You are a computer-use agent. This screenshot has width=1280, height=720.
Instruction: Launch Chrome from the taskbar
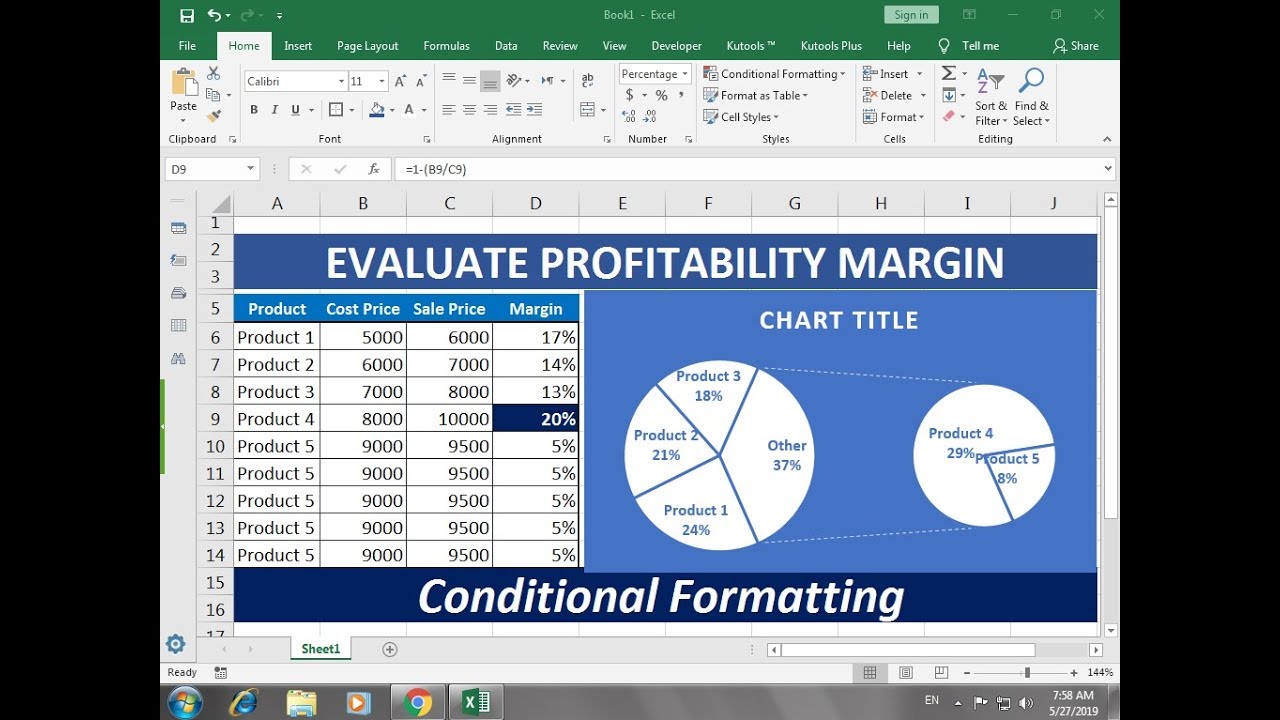(418, 703)
